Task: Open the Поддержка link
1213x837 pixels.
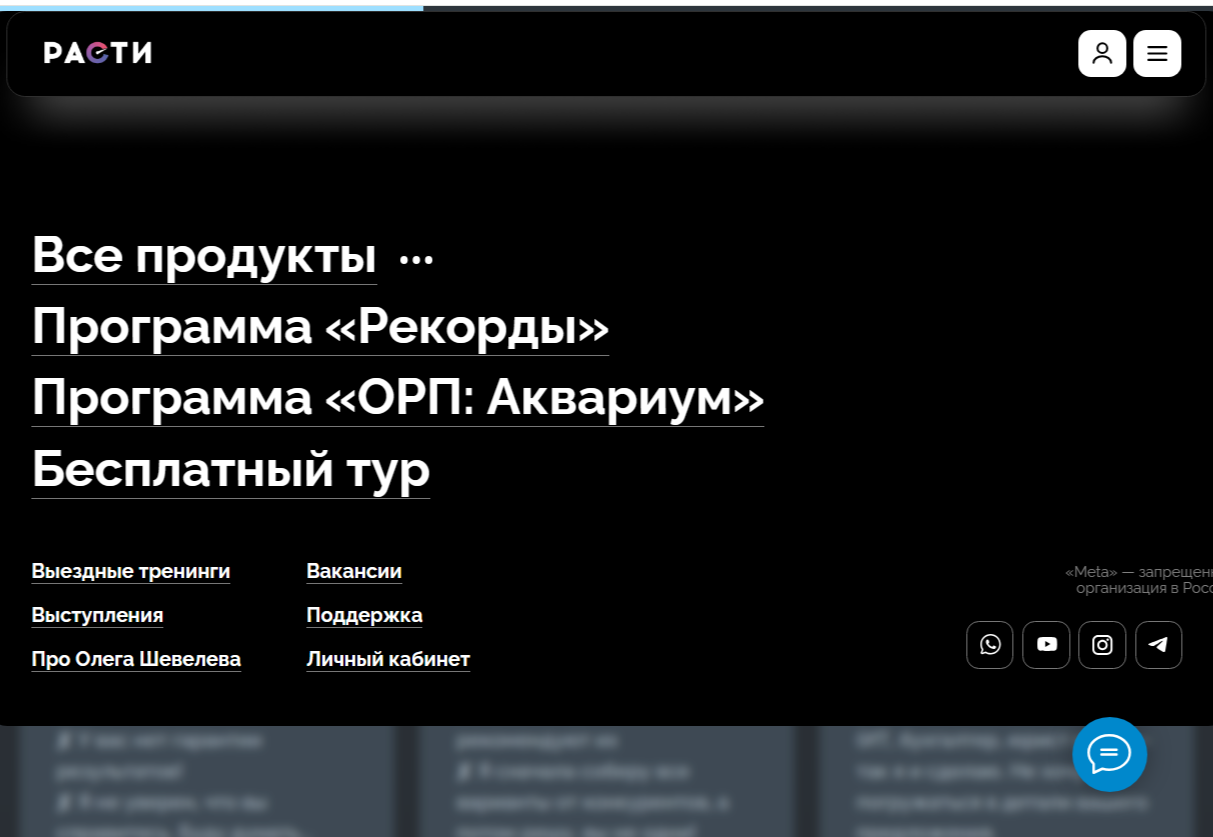Action: [x=364, y=615]
